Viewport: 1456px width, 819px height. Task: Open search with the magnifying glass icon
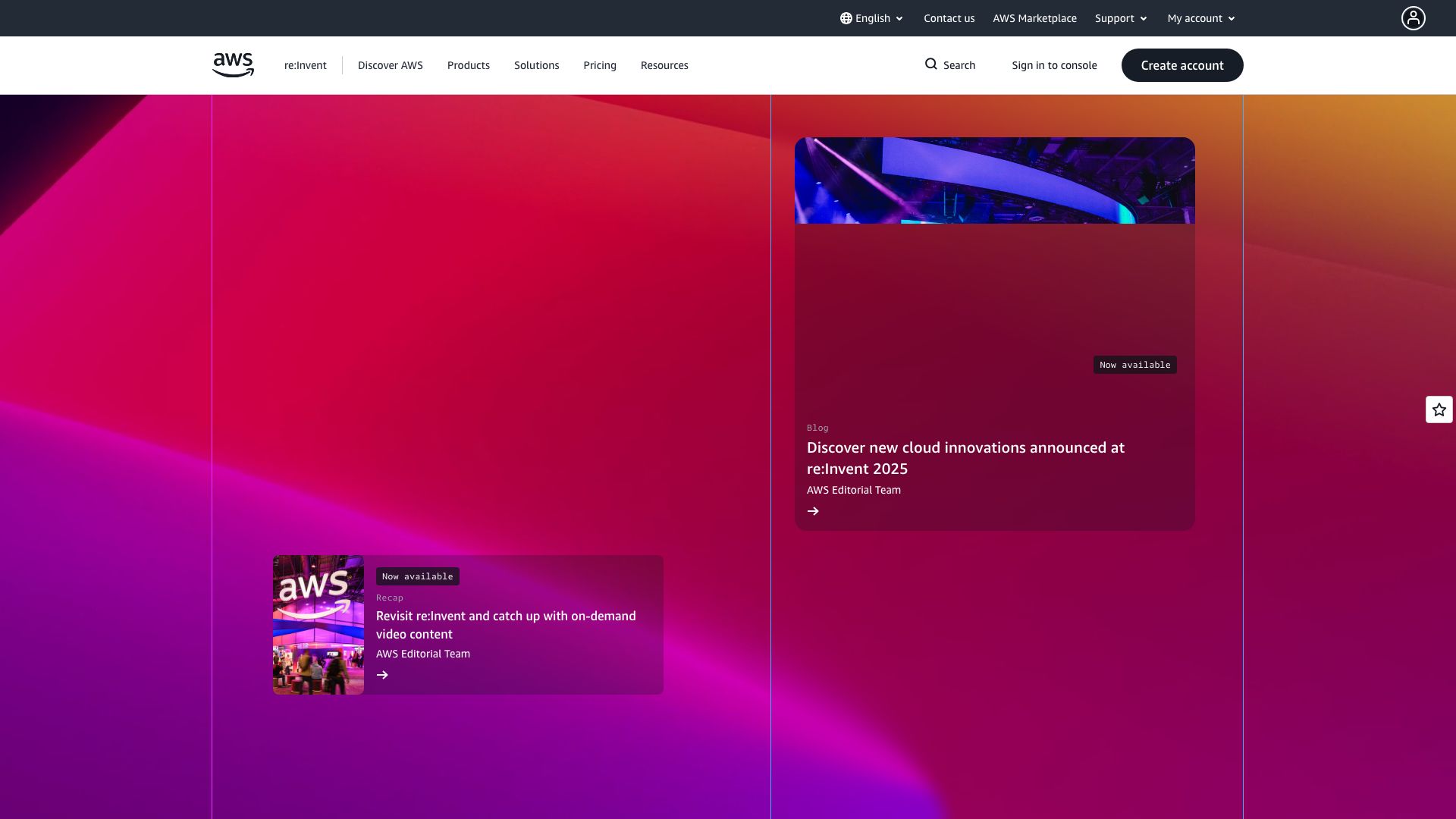[931, 65]
